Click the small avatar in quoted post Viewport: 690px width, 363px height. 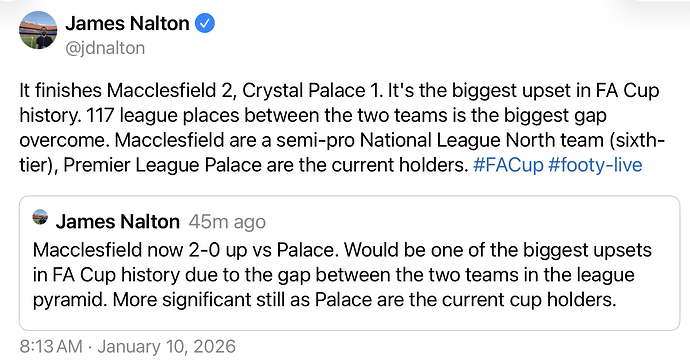click(40, 217)
